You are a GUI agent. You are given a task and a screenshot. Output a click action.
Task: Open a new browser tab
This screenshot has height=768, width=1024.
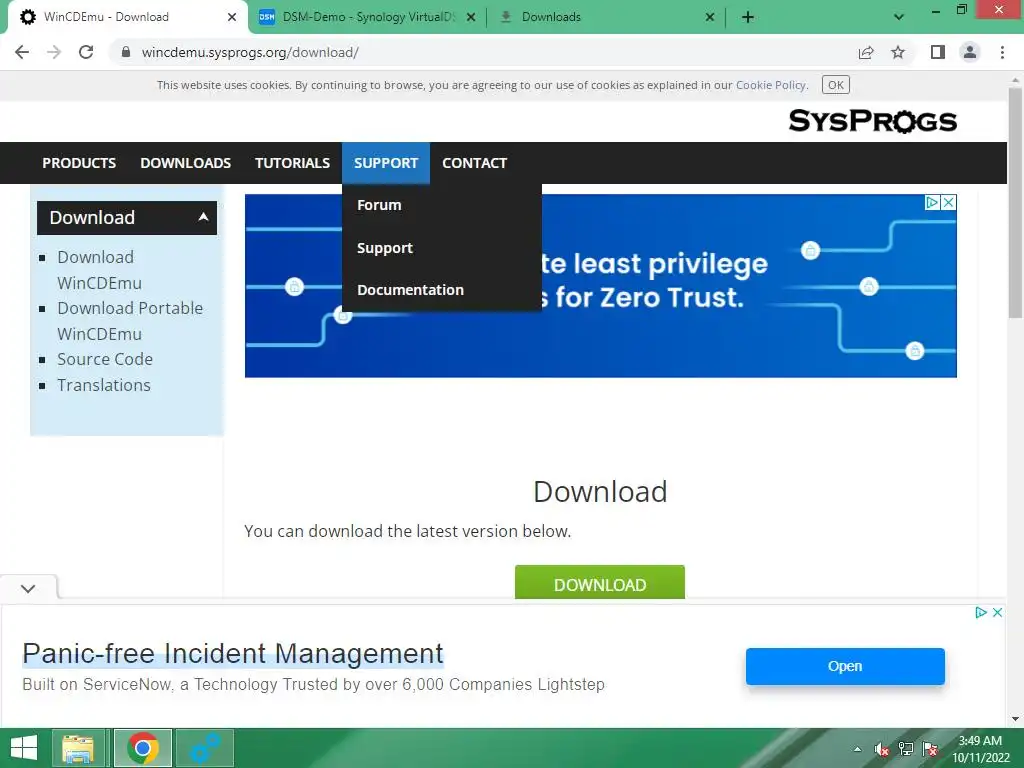click(748, 17)
